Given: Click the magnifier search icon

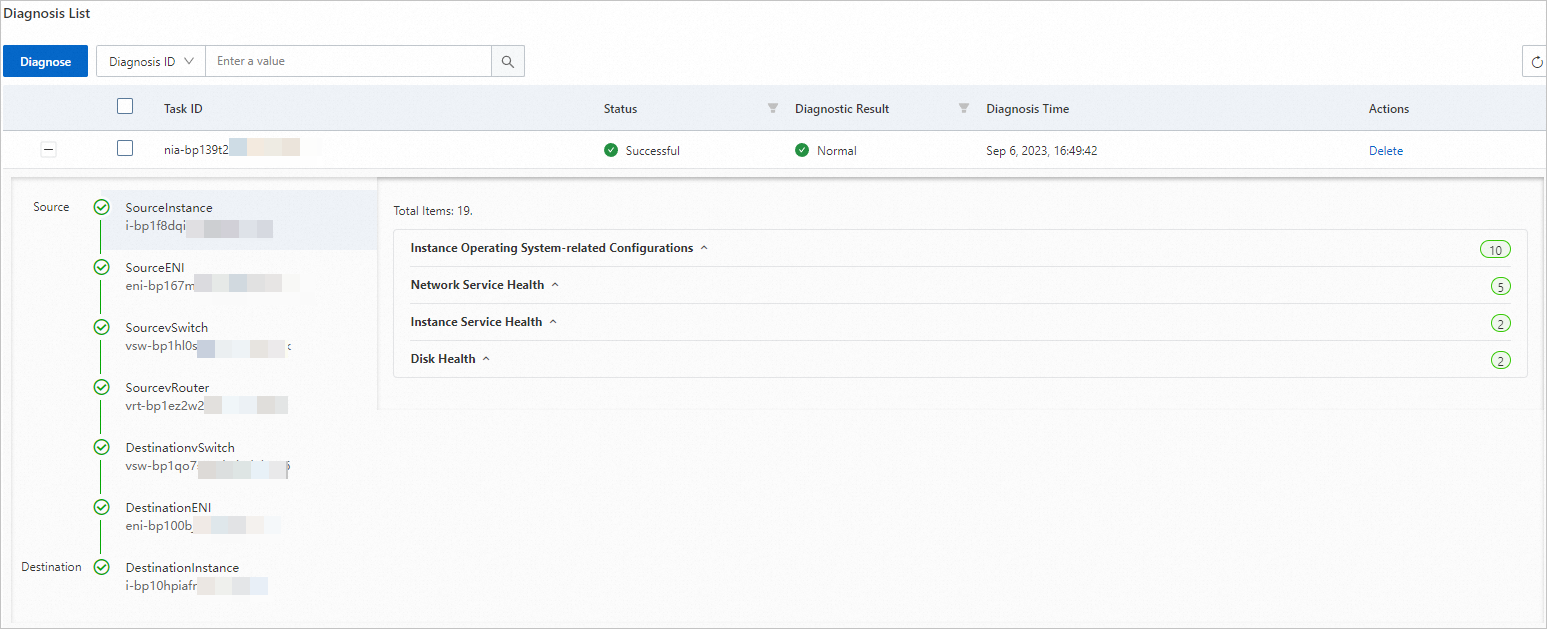Looking at the screenshot, I should (508, 61).
